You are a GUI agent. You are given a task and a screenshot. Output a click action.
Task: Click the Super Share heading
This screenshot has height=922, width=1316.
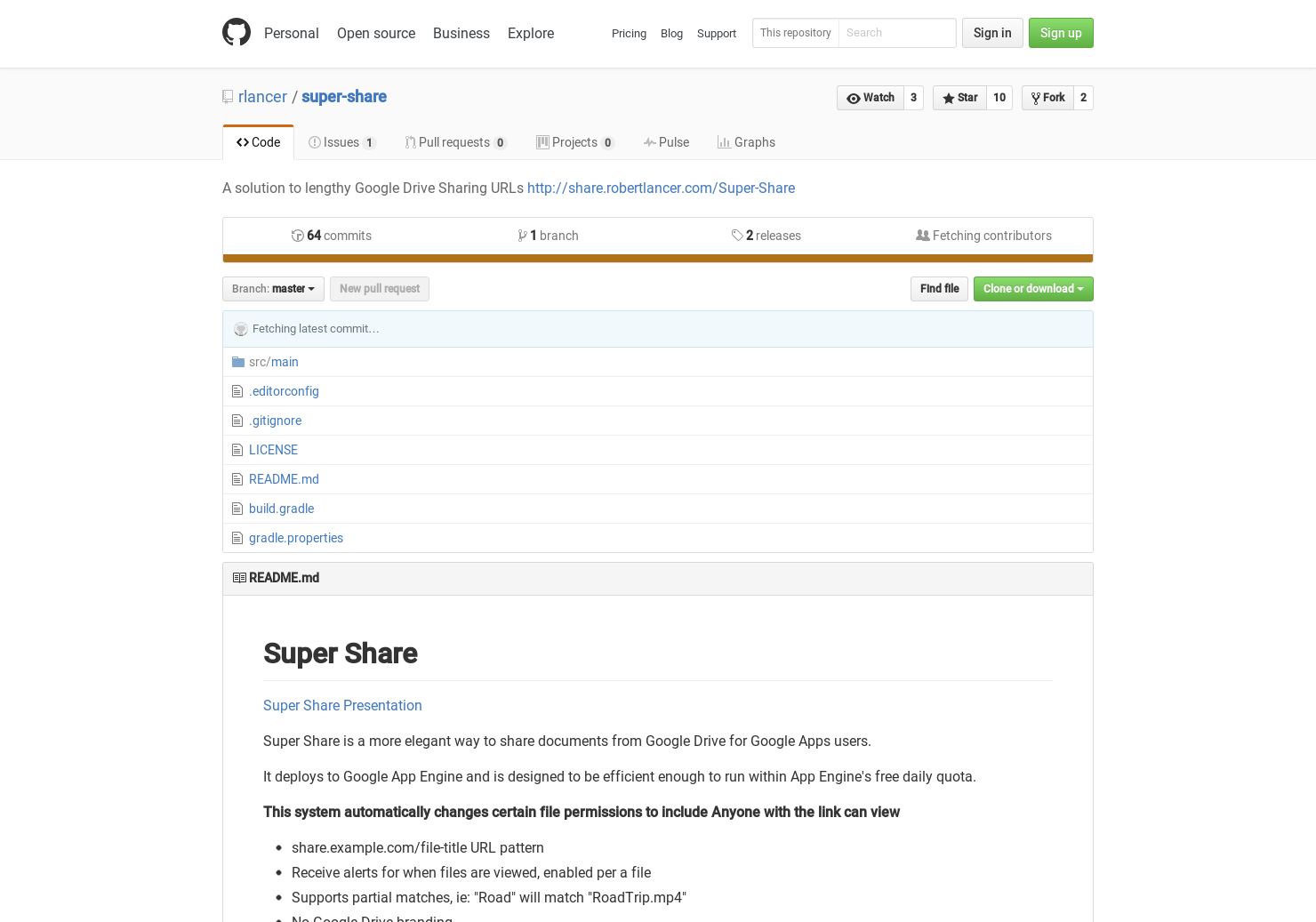341,653
